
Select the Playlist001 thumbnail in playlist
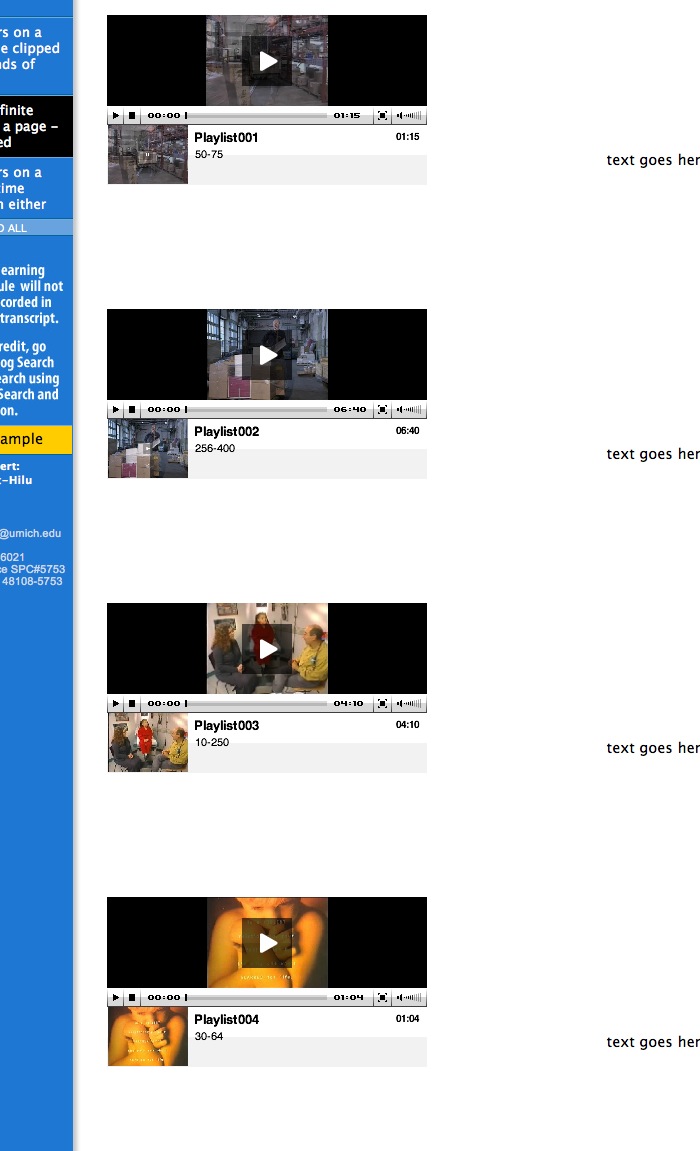coord(148,155)
